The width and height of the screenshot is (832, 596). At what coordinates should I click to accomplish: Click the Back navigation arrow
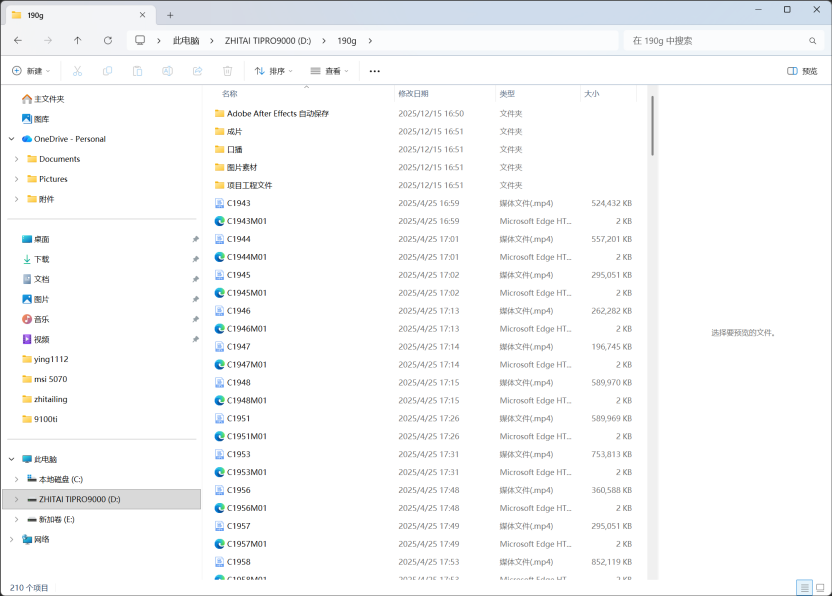pyautogui.click(x=18, y=41)
